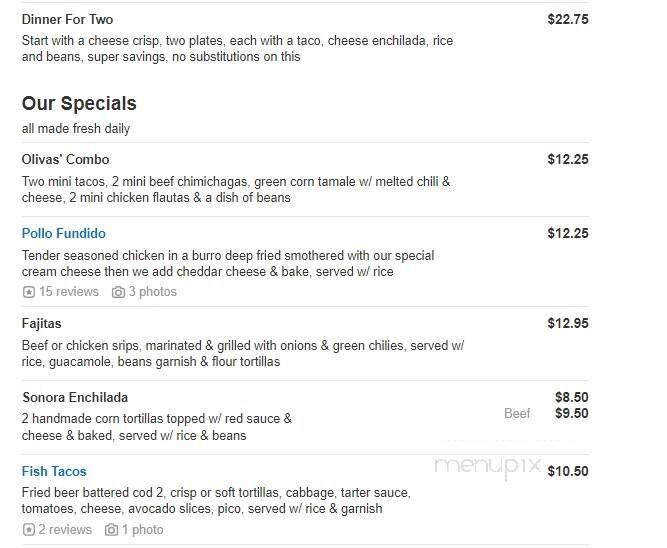667x548 pixels.
Task: Open the Pollo Fundido item page
Action: click(x=63, y=234)
